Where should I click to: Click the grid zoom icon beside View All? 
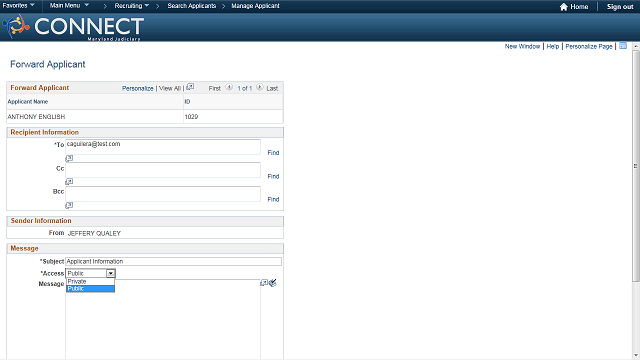tap(190, 87)
